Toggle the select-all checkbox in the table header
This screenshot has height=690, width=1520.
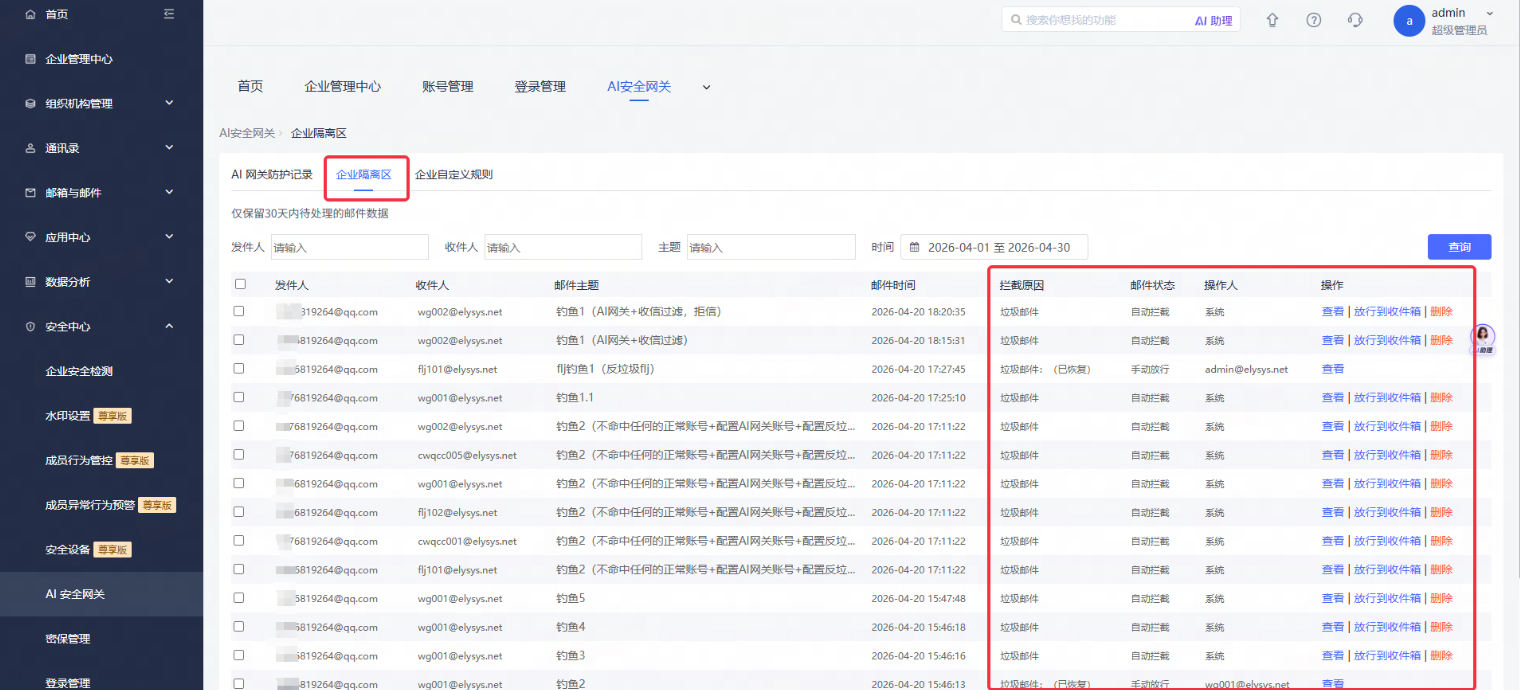click(x=239, y=284)
